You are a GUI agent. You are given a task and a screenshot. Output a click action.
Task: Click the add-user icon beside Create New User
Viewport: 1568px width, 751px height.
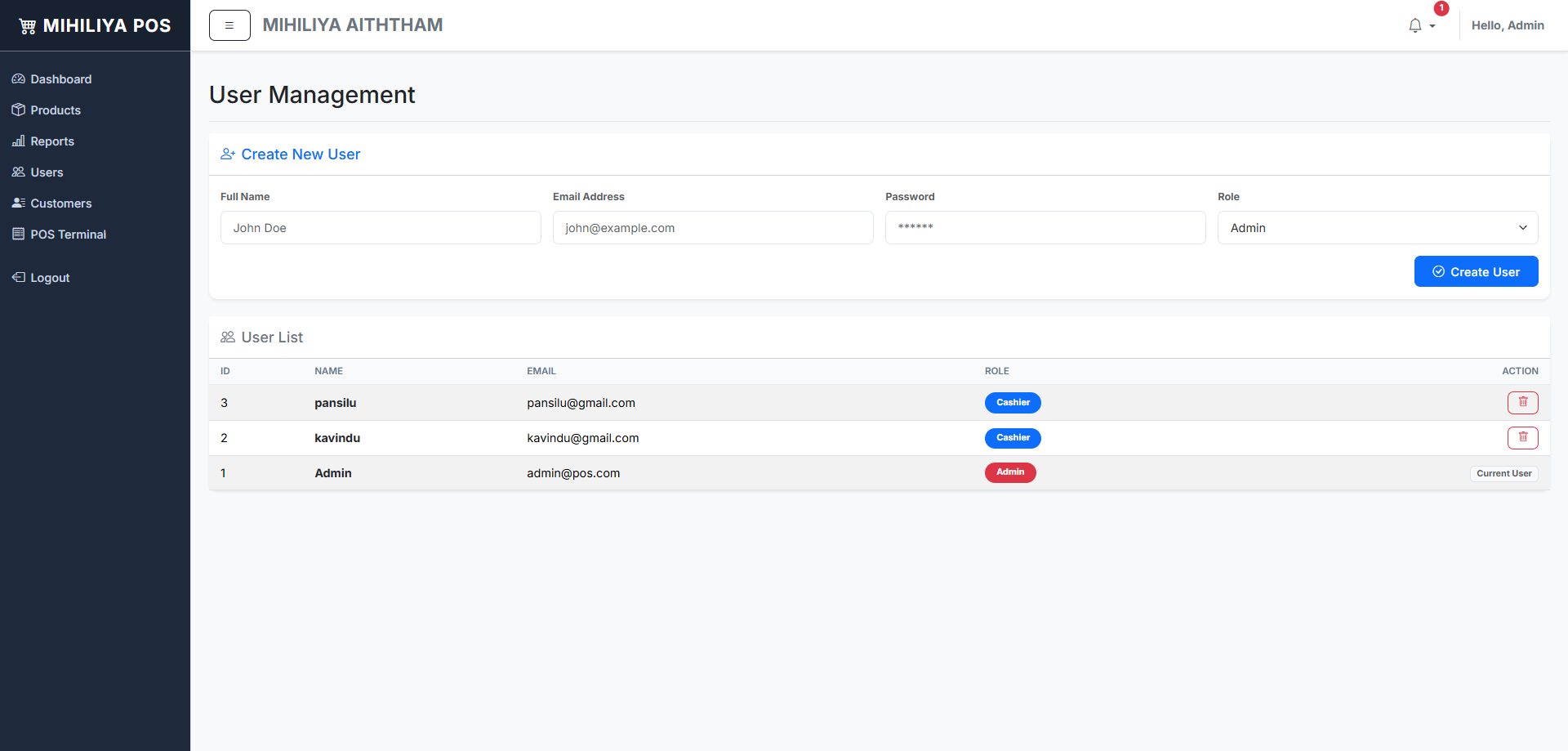click(228, 154)
